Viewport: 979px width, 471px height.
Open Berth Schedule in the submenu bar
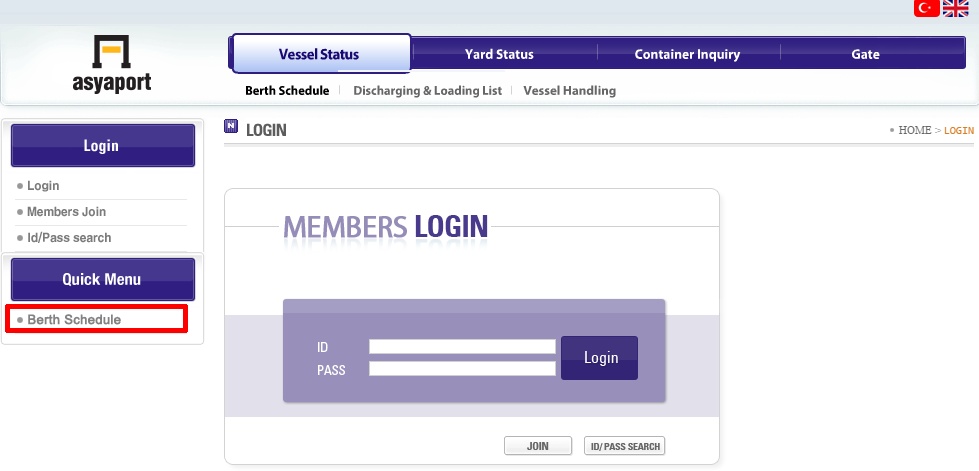click(x=287, y=91)
